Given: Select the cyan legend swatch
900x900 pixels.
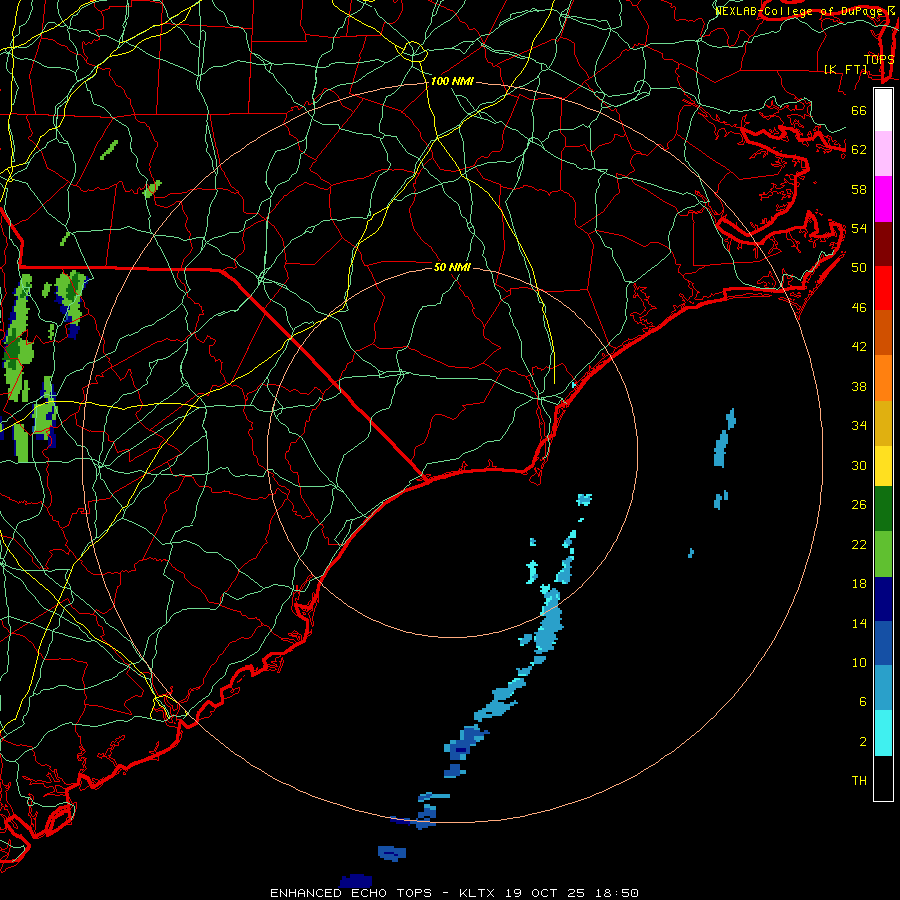Looking at the screenshot, I should (x=883, y=733).
